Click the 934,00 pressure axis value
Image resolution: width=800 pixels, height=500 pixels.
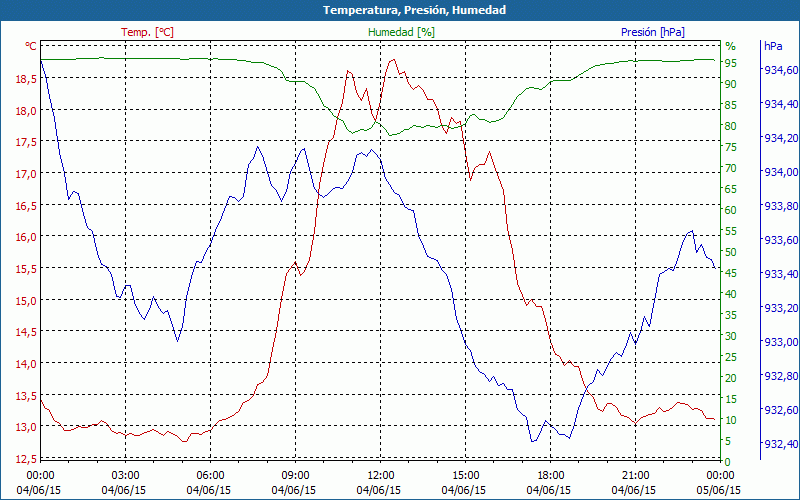(x=781, y=172)
